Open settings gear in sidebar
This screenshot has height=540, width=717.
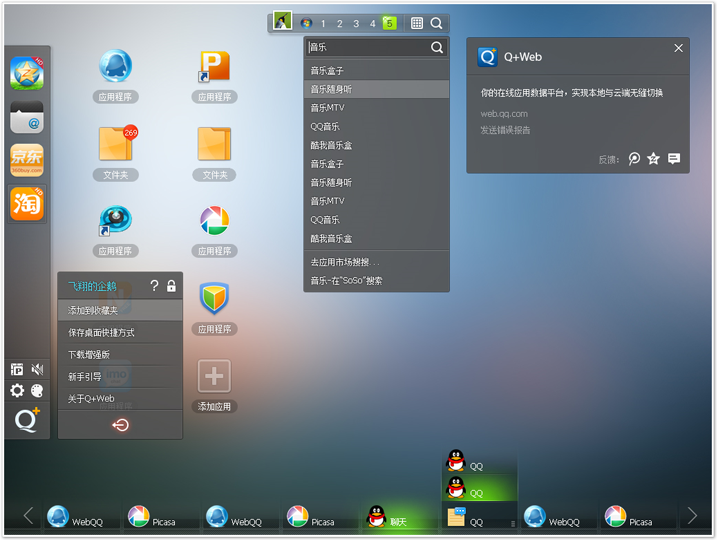coord(17,390)
